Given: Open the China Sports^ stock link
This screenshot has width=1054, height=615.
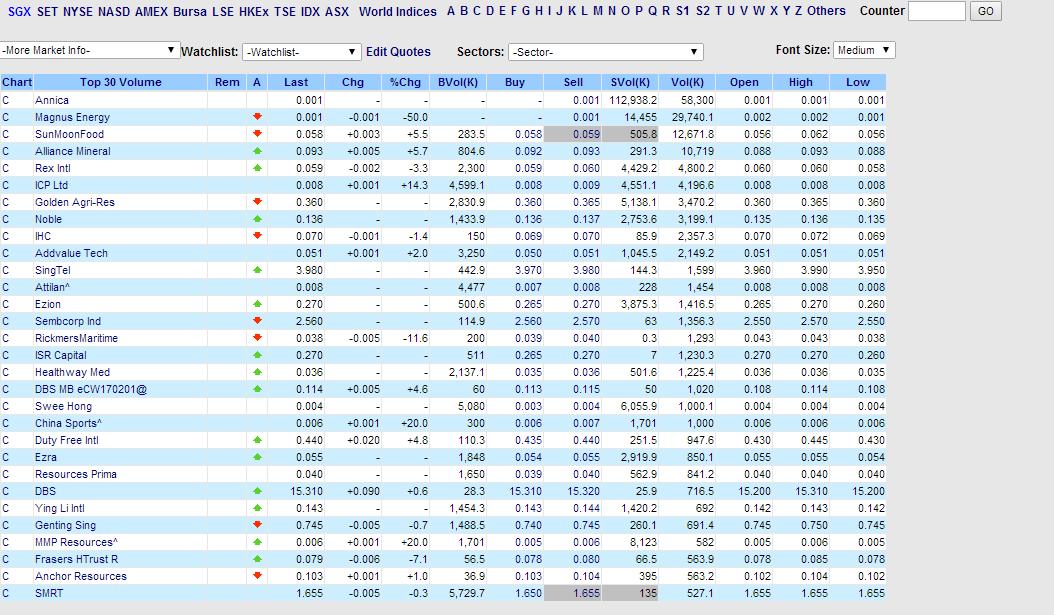Looking at the screenshot, I should tap(69, 423).
